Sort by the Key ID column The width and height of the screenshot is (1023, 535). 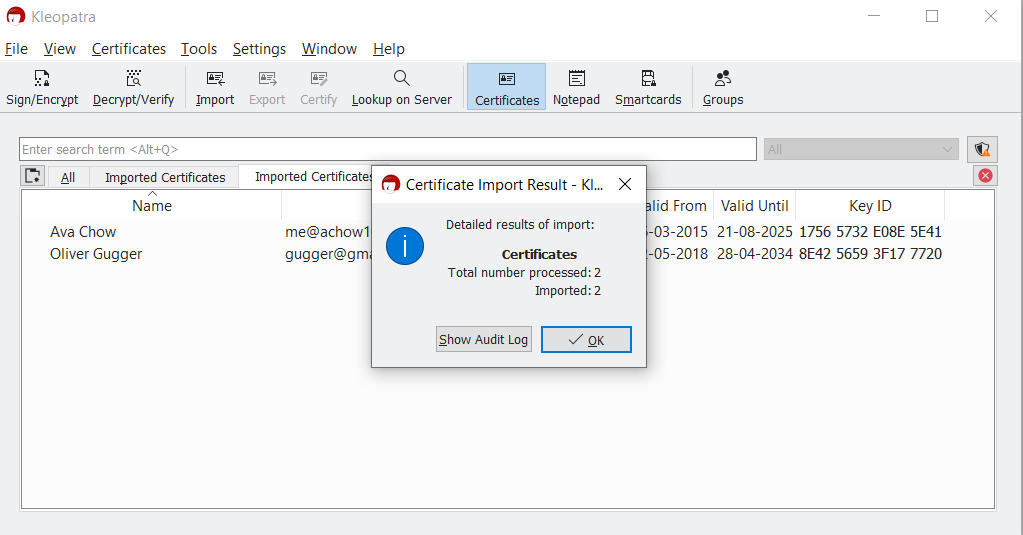[x=870, y=206]
